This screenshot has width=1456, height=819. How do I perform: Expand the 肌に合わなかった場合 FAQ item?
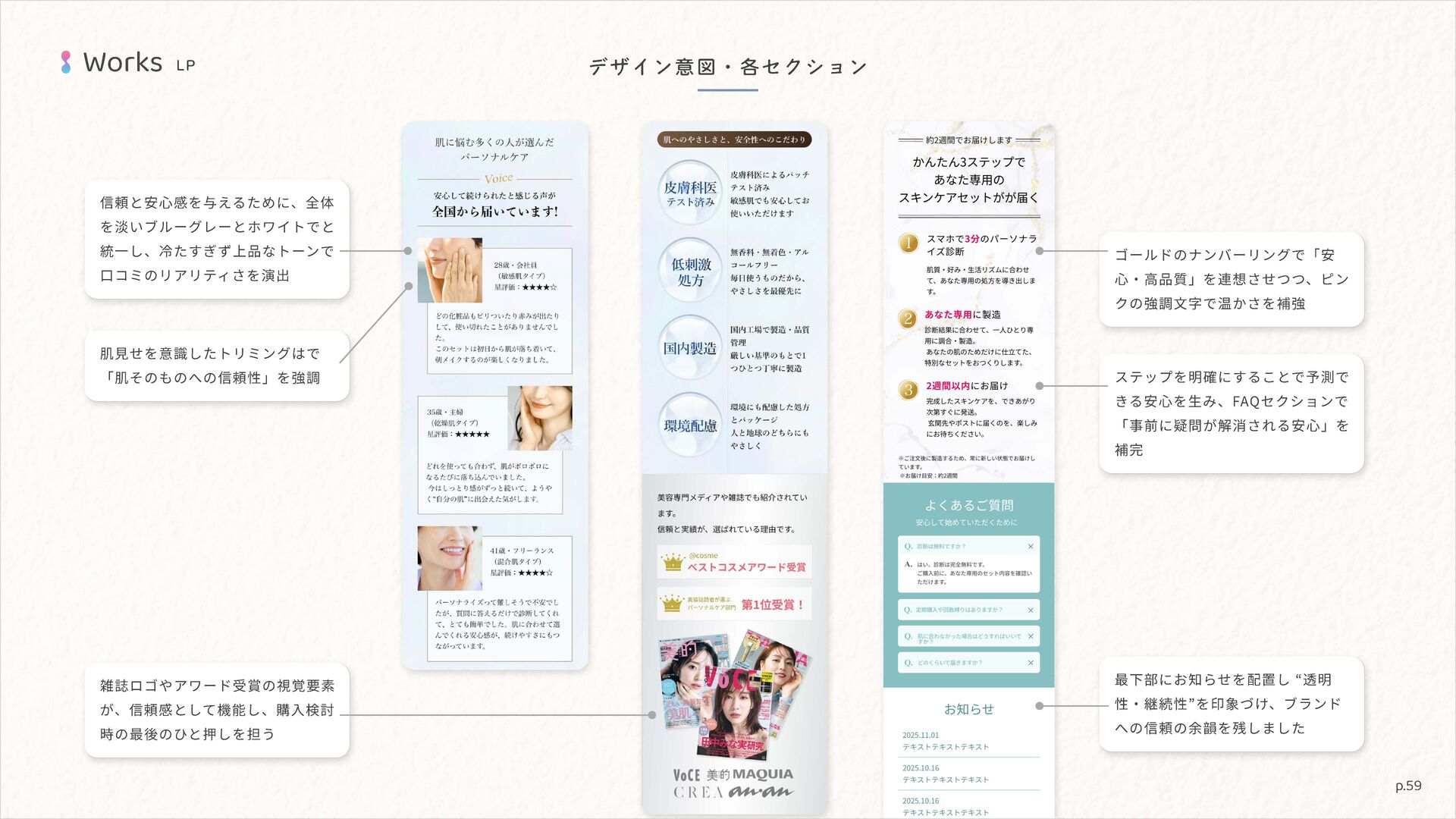click(968, 636)
